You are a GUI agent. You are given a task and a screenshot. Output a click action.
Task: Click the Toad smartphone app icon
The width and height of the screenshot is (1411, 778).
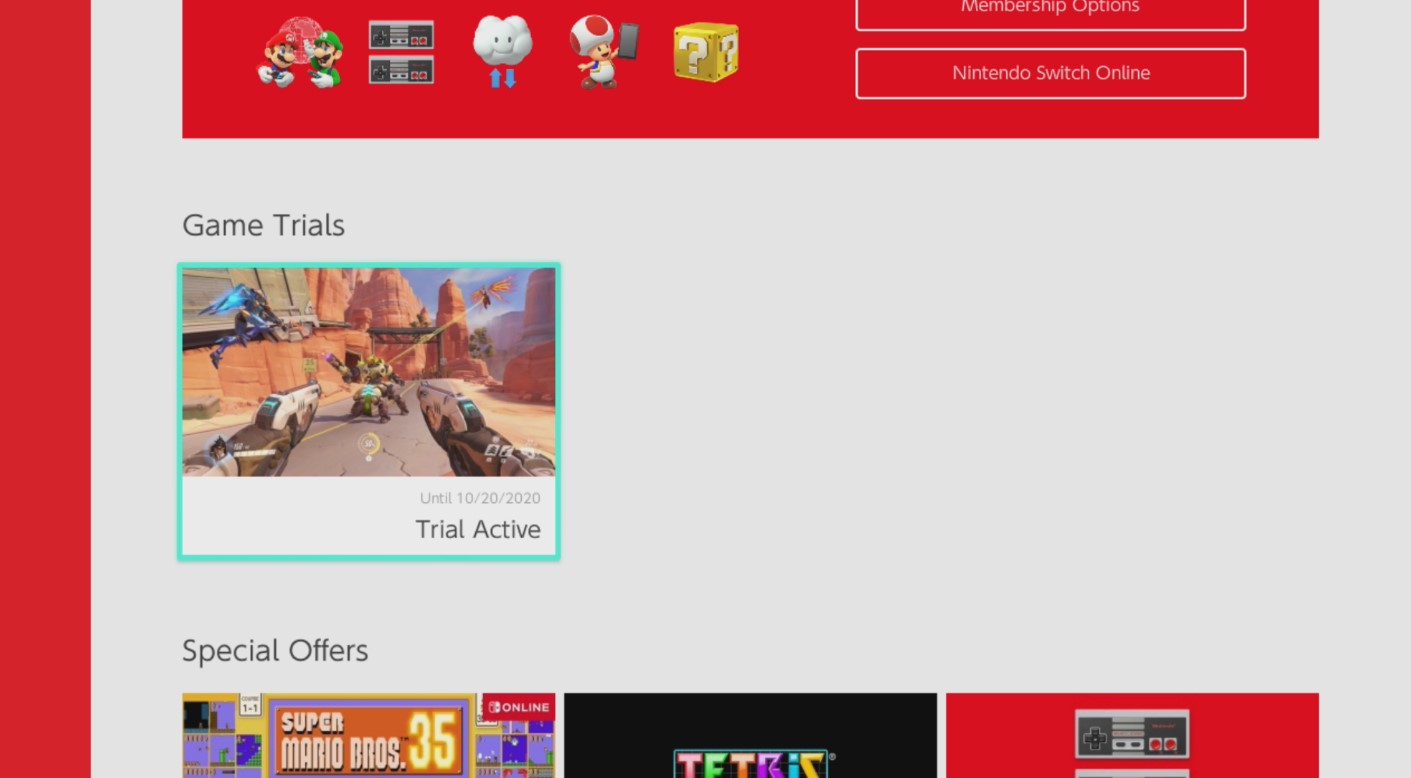click(603, 52)
